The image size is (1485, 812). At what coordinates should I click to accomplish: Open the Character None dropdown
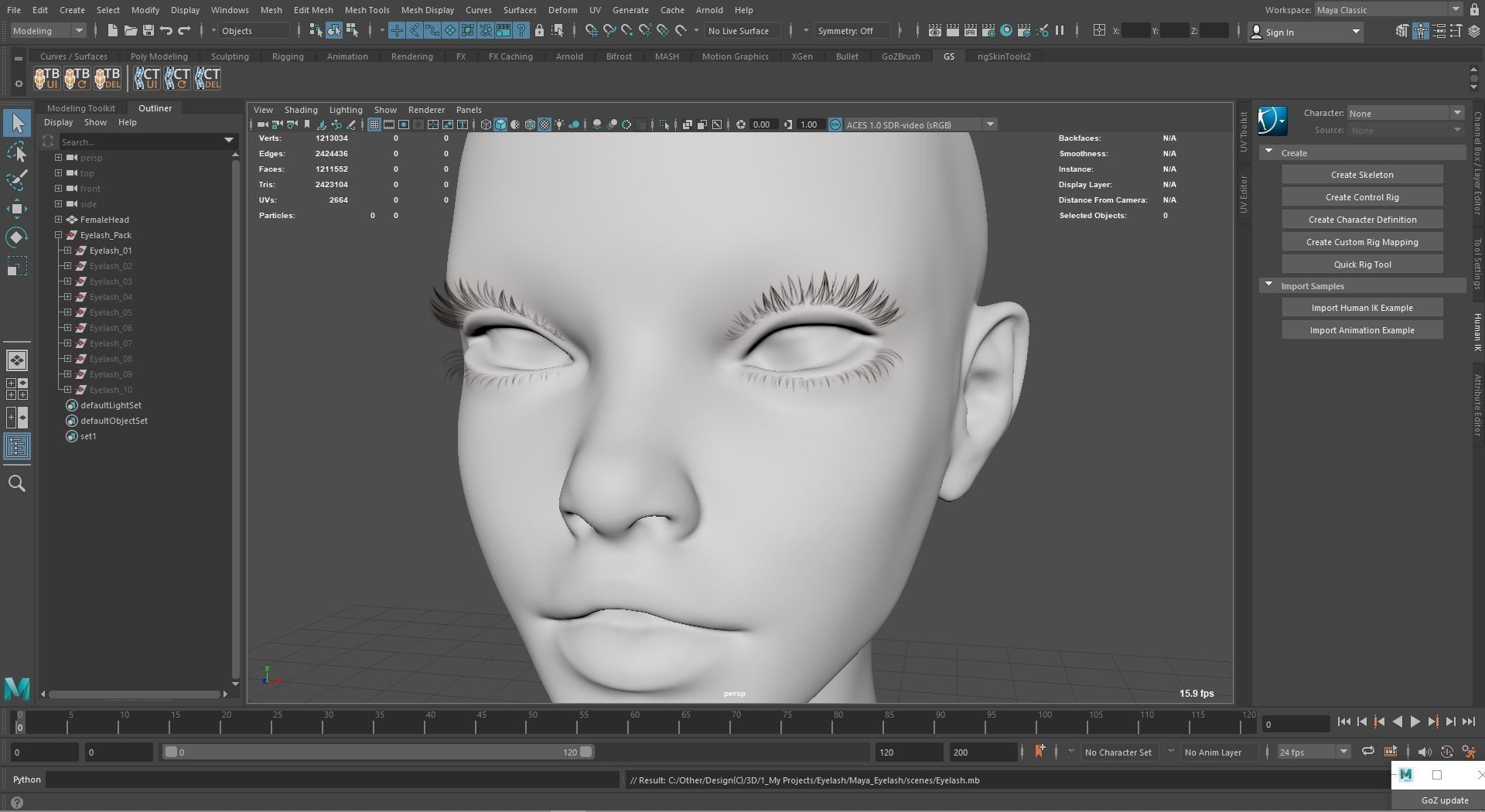coord(1405,113)
